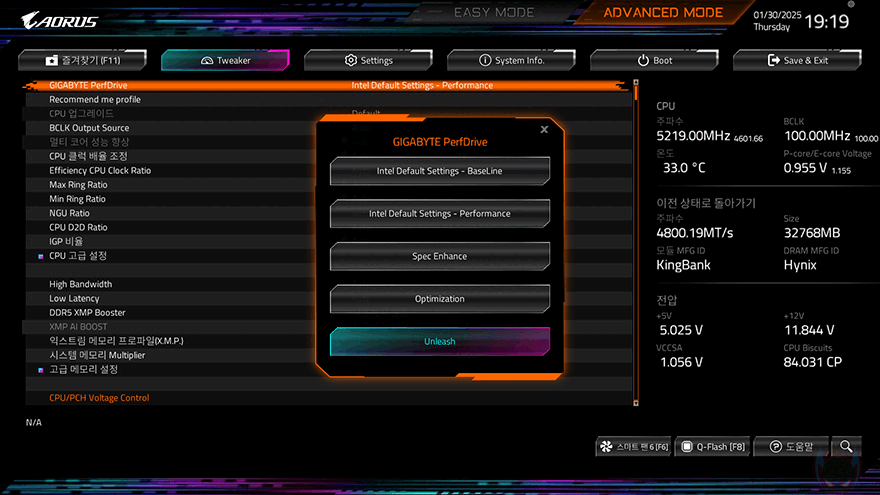This screenshot has height=495, width=880.
Task: Click the Intel Default Settings - Performance value in PerfDrive row
Action: click(x=422, y=85)
